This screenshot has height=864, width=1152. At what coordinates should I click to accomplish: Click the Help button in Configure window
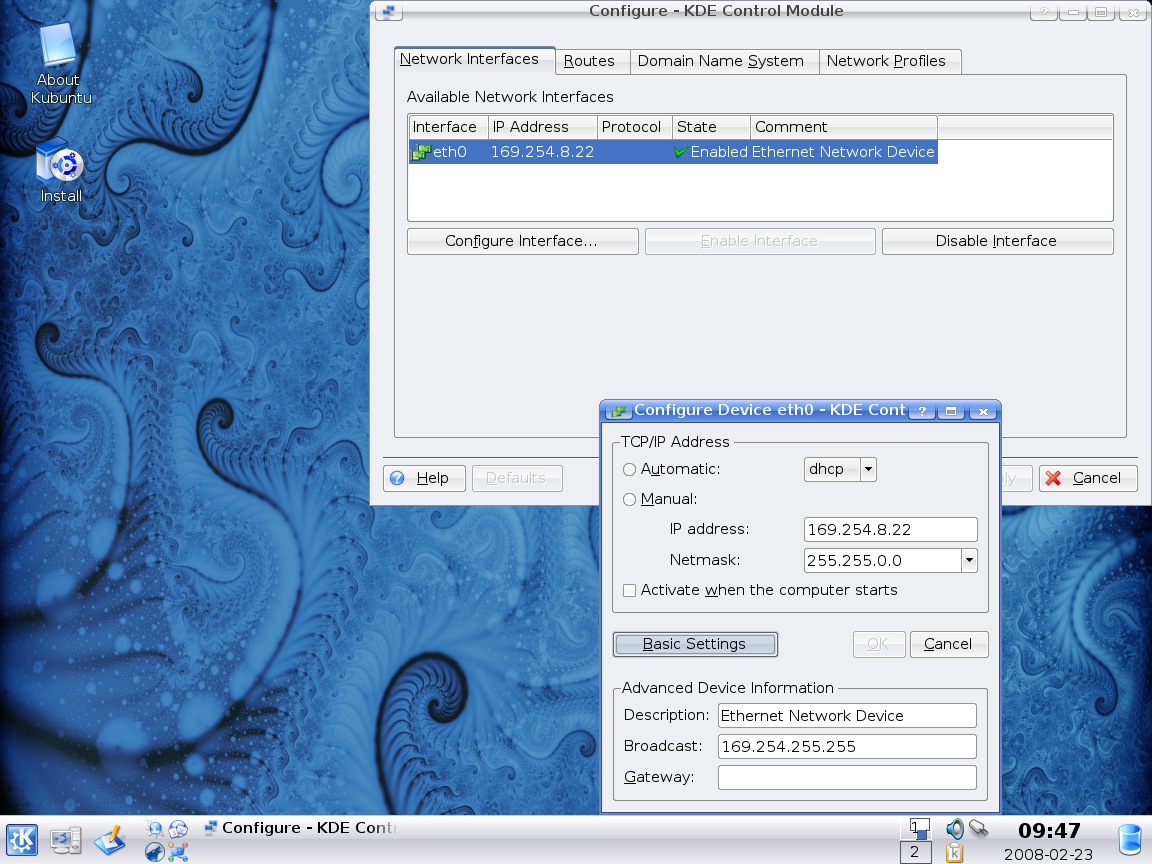point(424,478)
